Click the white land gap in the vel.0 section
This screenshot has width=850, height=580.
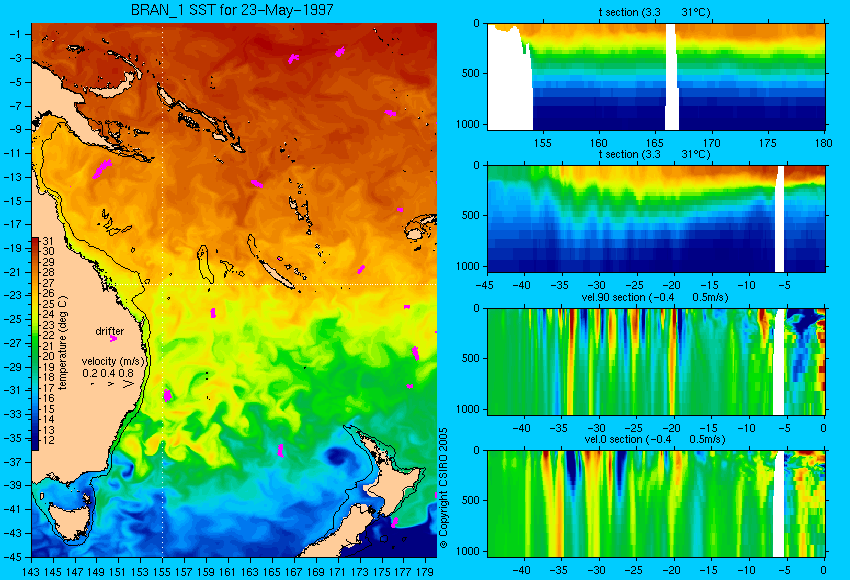[x=778, y=504]
